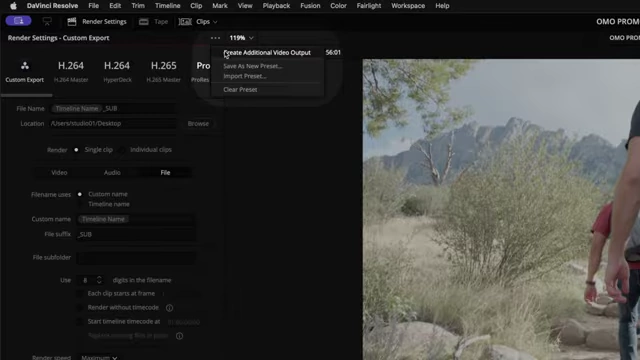Click the three-dots options menu icon
640x360 pixels.
pyautogui.click(x=215, y=38)
